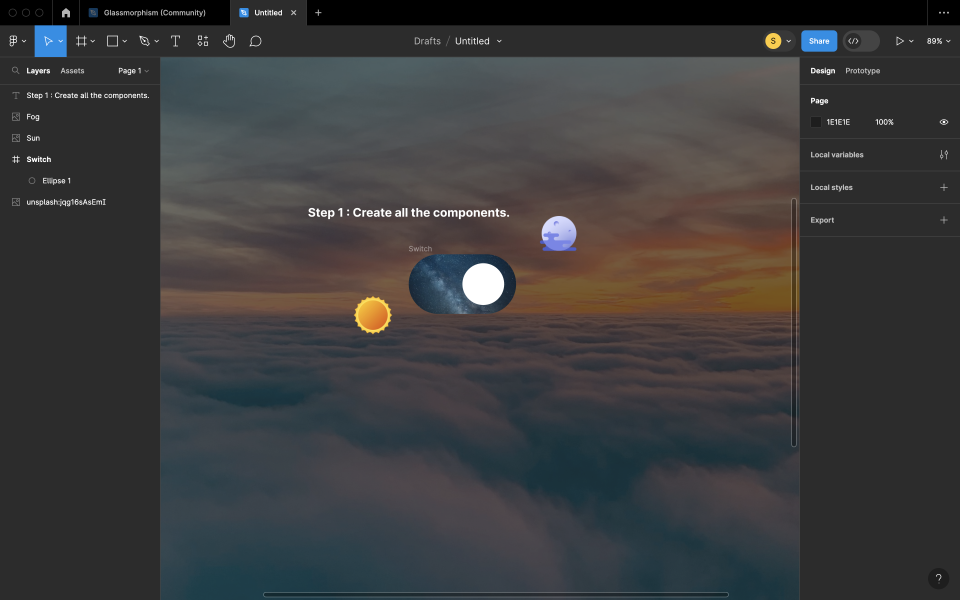Open the Untitled file name dropdown
This screenshot has height=600, width=960.
(x=478, y=41)
